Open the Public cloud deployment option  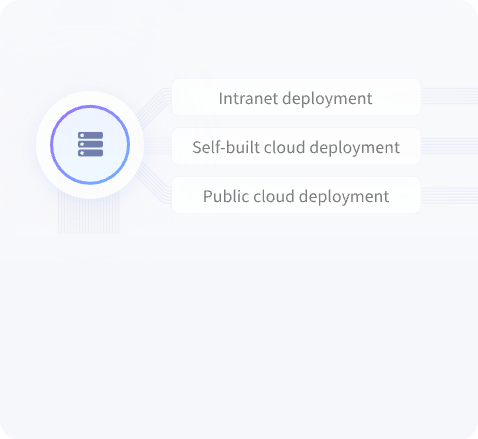pyautogui.click(x=296, y=195)
